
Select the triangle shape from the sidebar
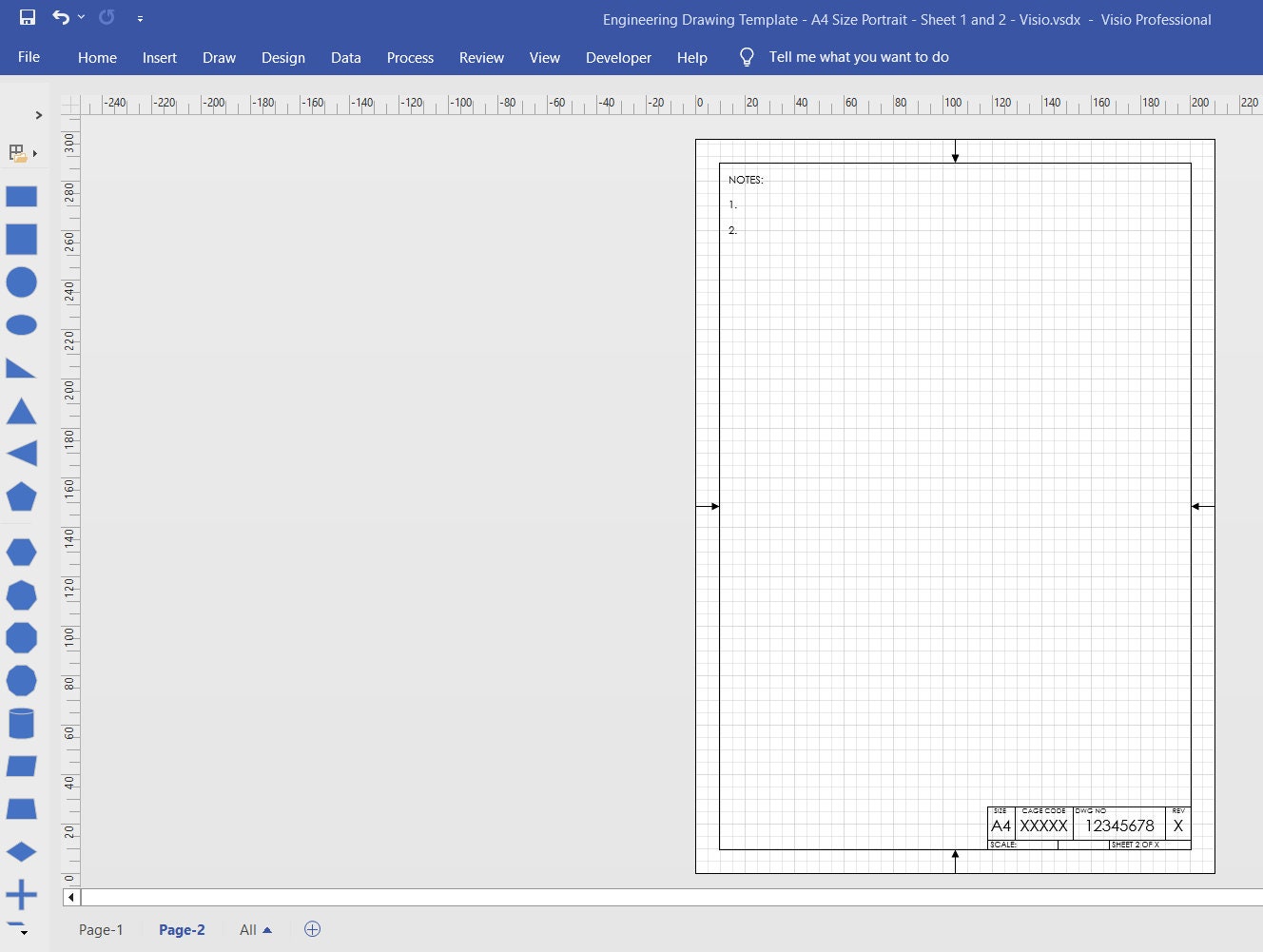(x=21, y=411)
